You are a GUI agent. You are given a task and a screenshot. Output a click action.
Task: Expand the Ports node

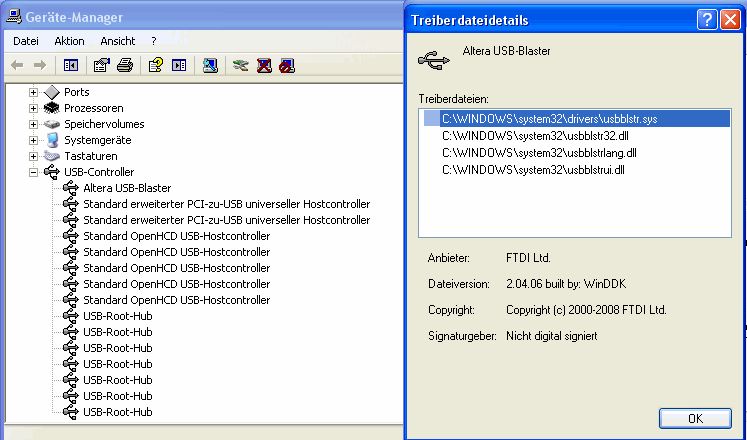click(x=33, y=92)
